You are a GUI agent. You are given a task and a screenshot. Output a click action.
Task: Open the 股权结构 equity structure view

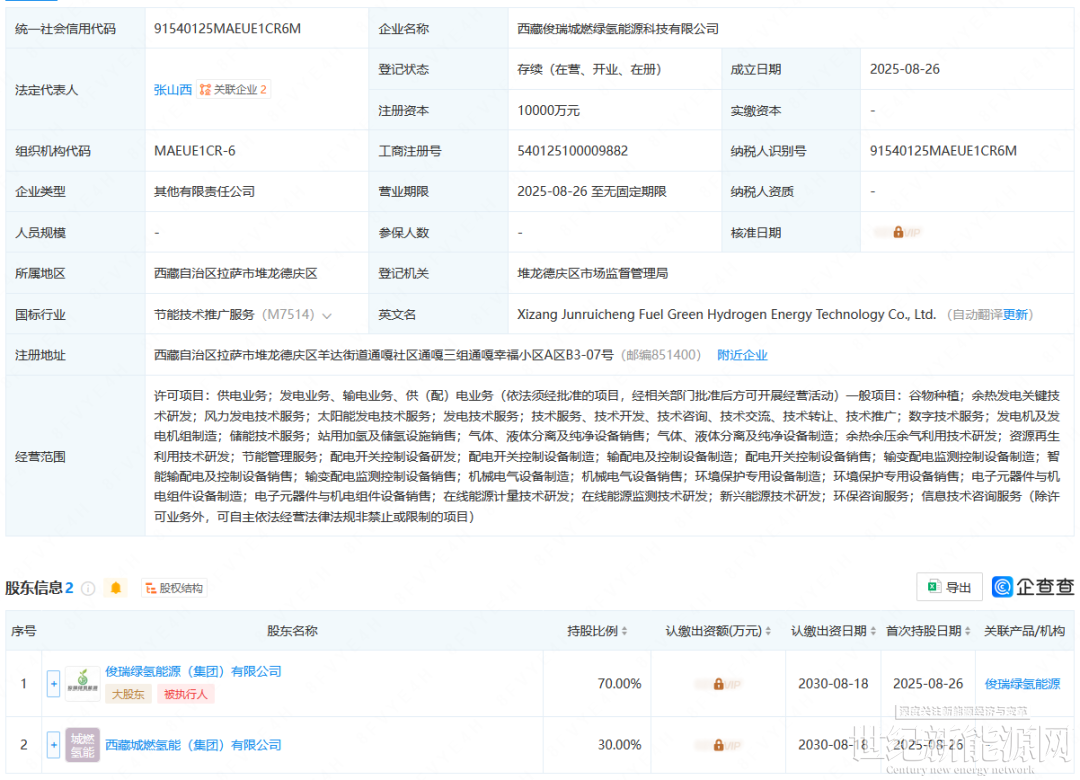pos(174,588)
